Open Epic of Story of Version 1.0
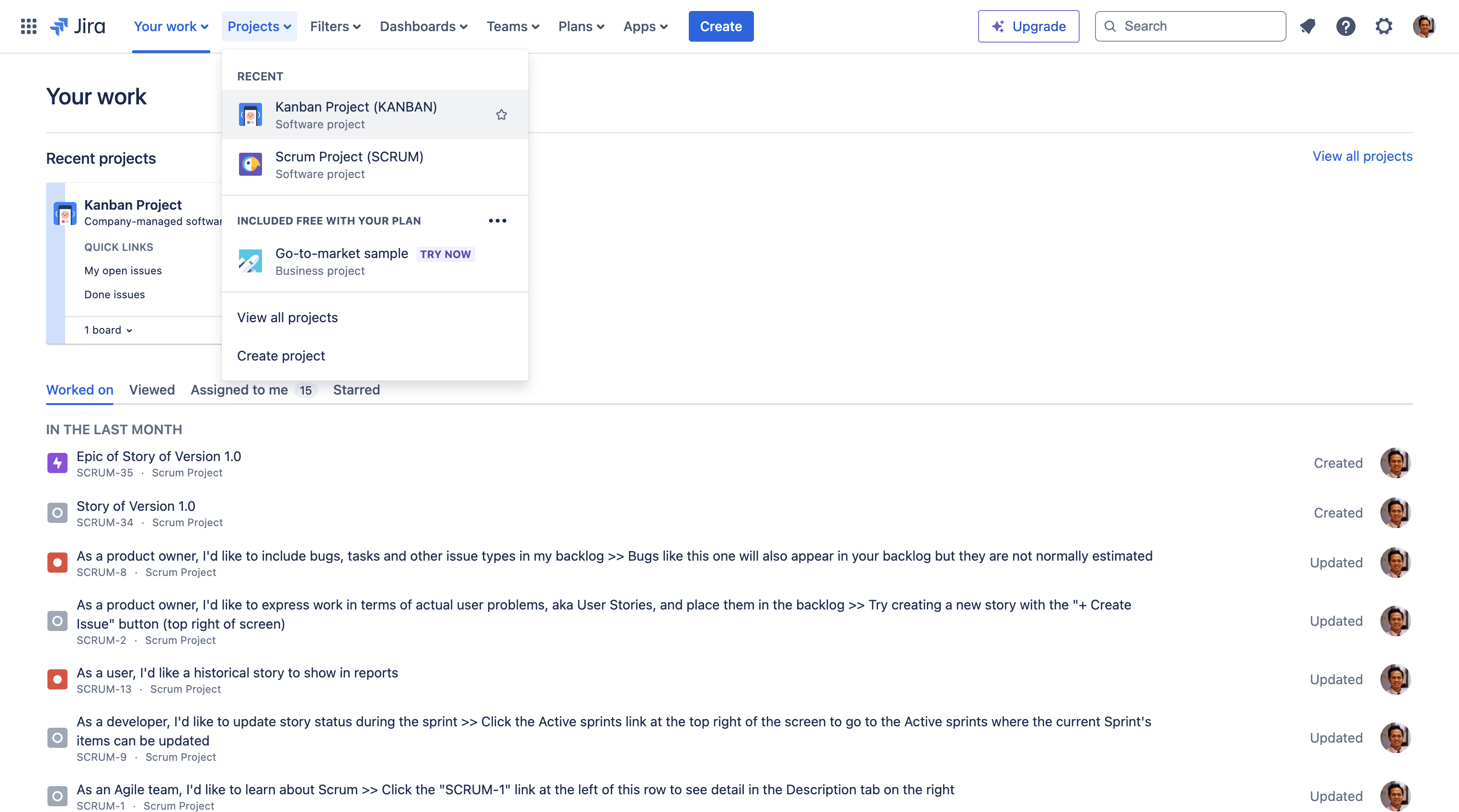This screenshot has height=812, width=1459. [159, 456]
